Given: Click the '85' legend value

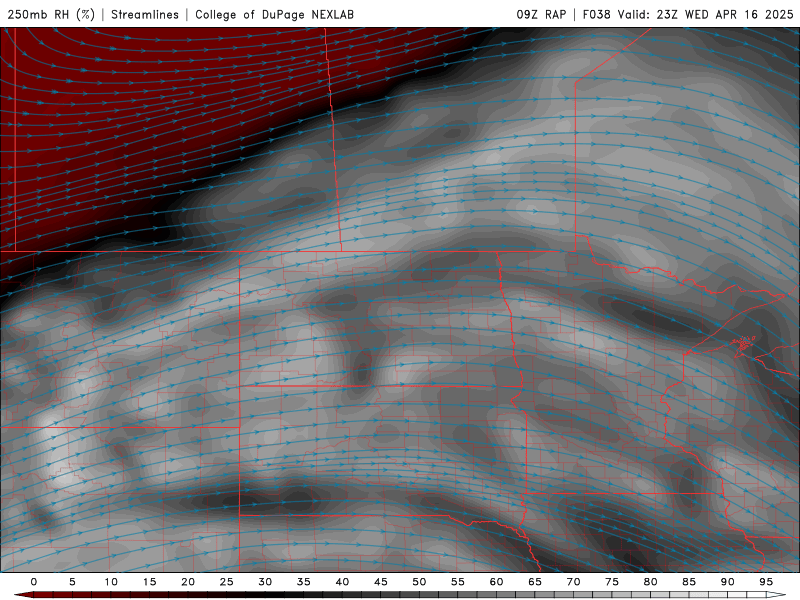Looking at the screenshot, I should coord(689,582).
